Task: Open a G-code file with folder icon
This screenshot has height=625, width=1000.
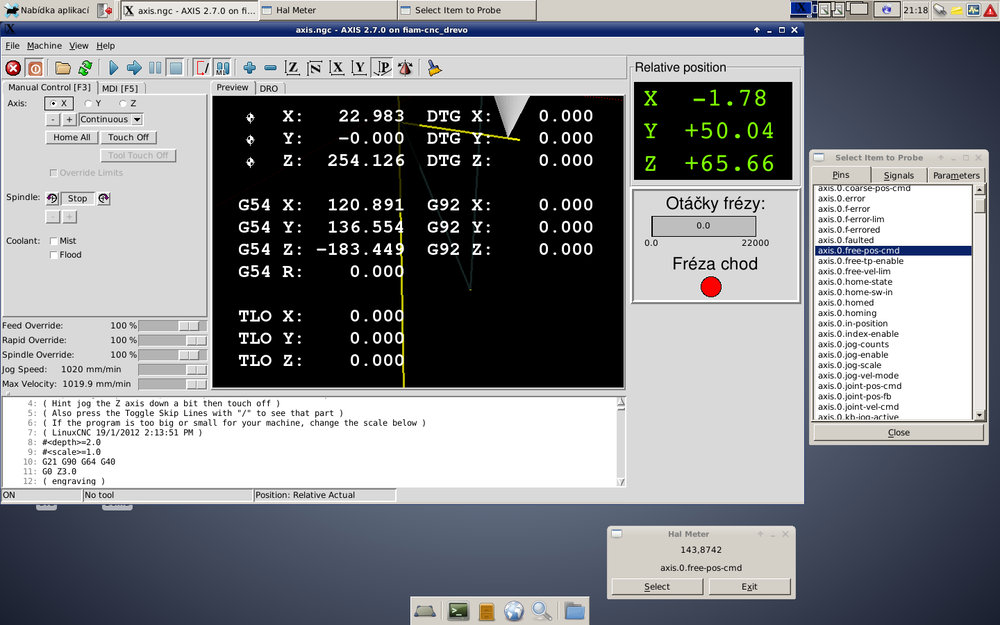Action: (x=63, y=68)
